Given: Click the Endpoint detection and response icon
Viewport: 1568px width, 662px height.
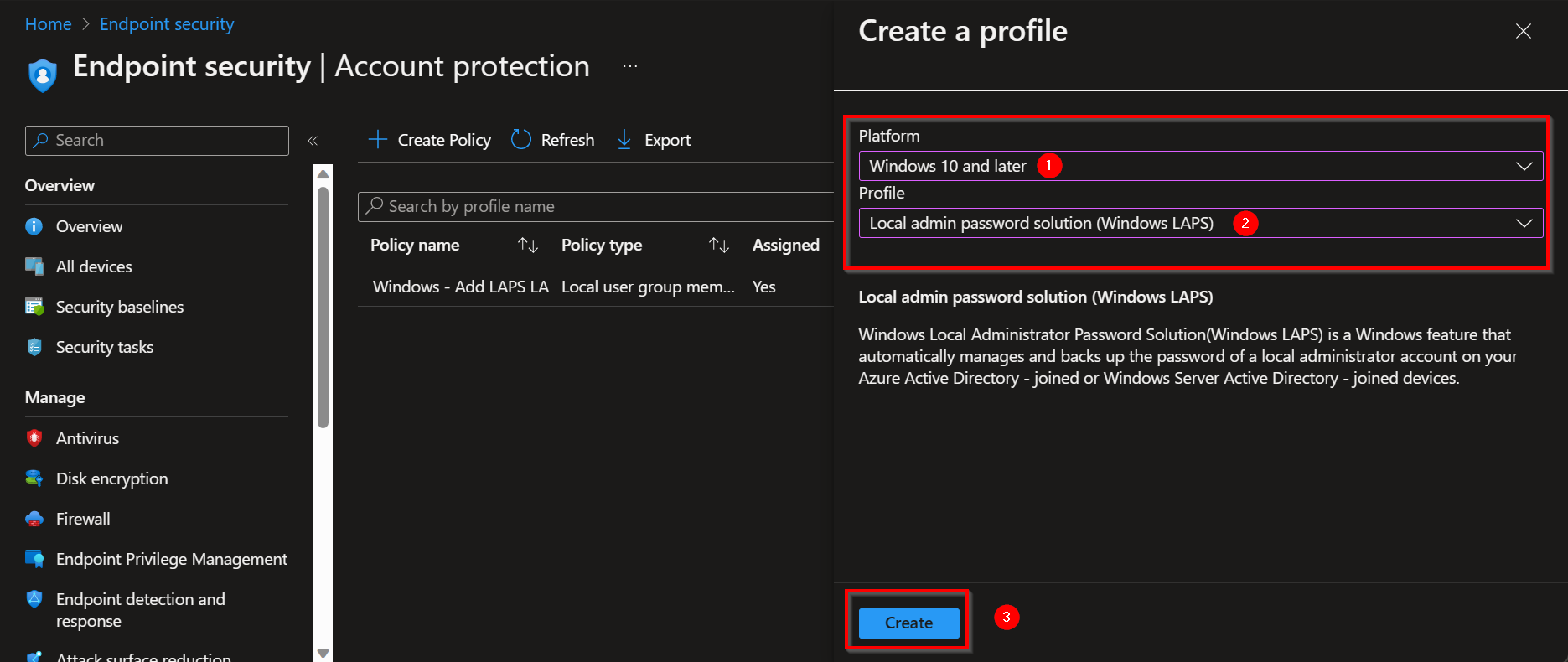Looking at the screenshot, I should coord(34,599).
